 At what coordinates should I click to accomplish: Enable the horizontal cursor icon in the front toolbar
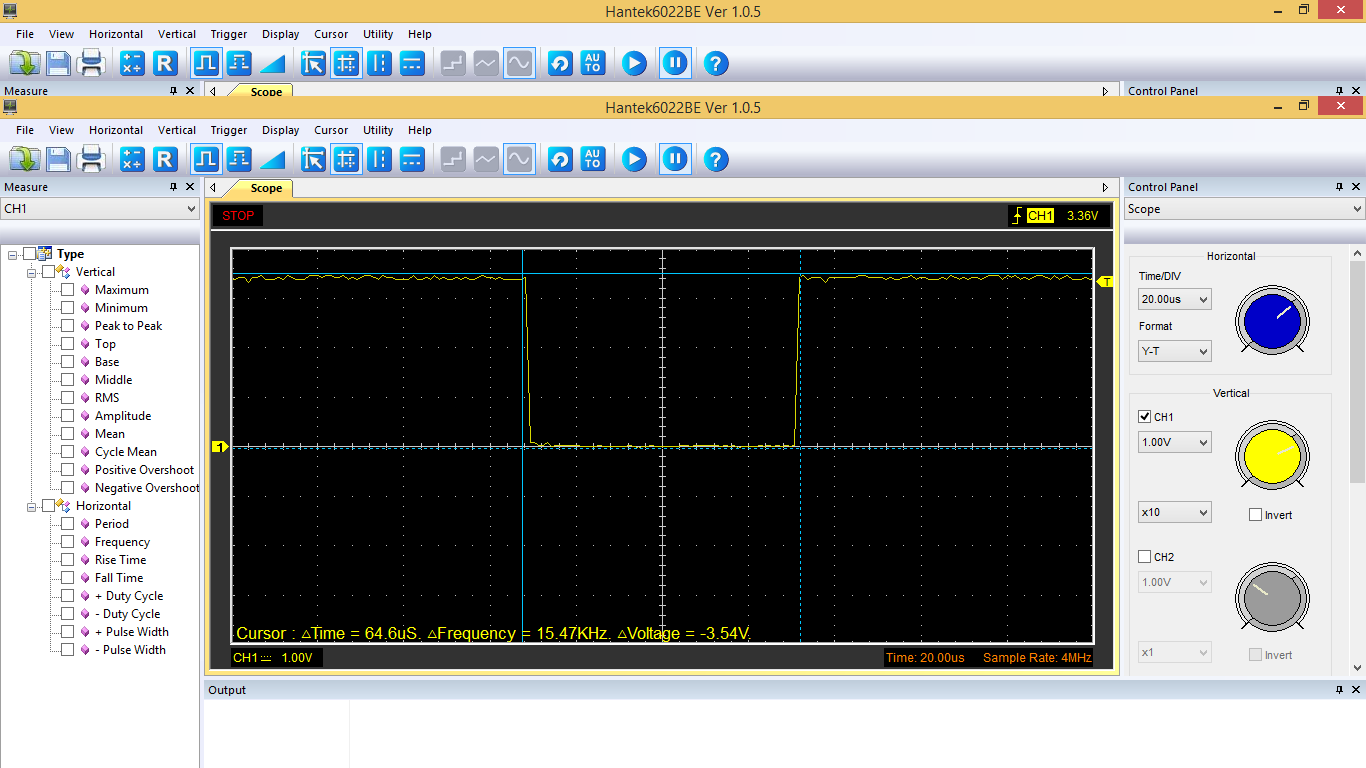click(412, 159)
